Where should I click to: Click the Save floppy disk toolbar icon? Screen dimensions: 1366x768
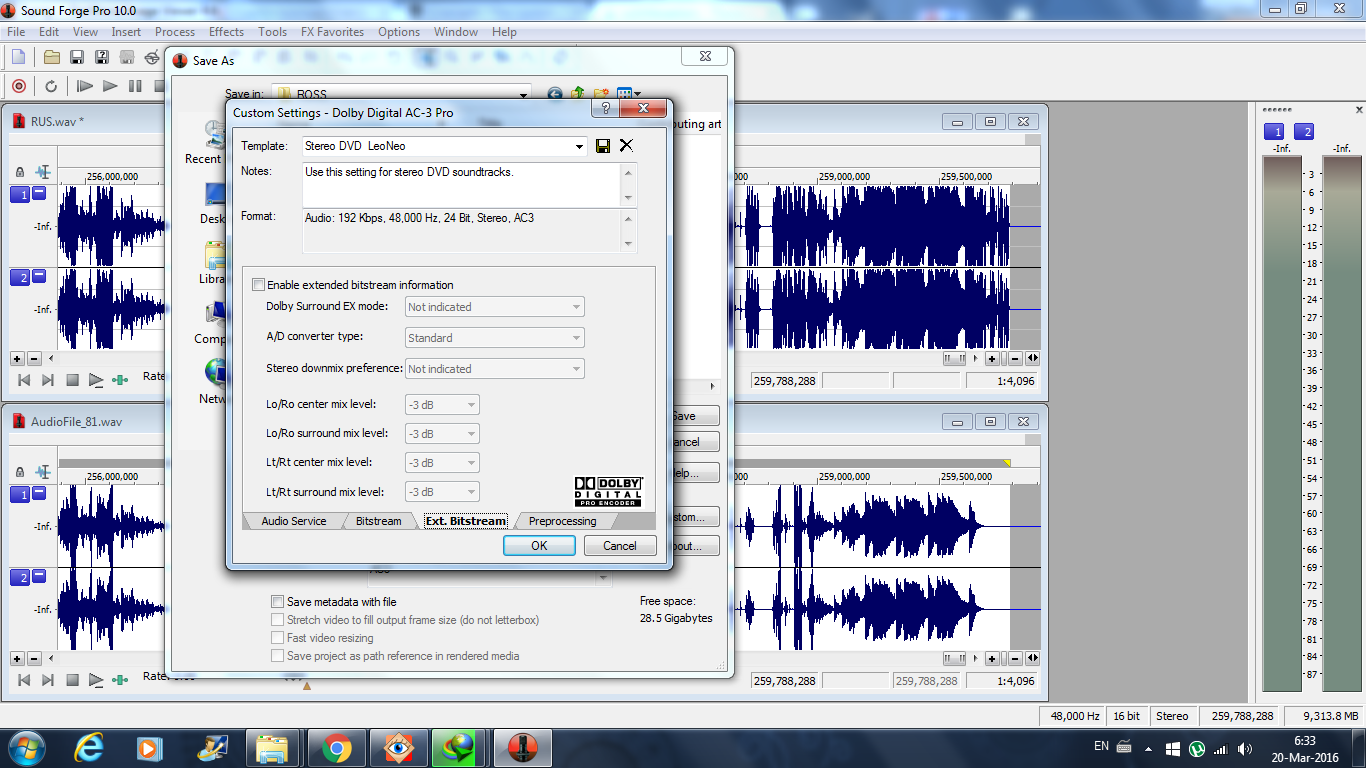coord(76,58)
